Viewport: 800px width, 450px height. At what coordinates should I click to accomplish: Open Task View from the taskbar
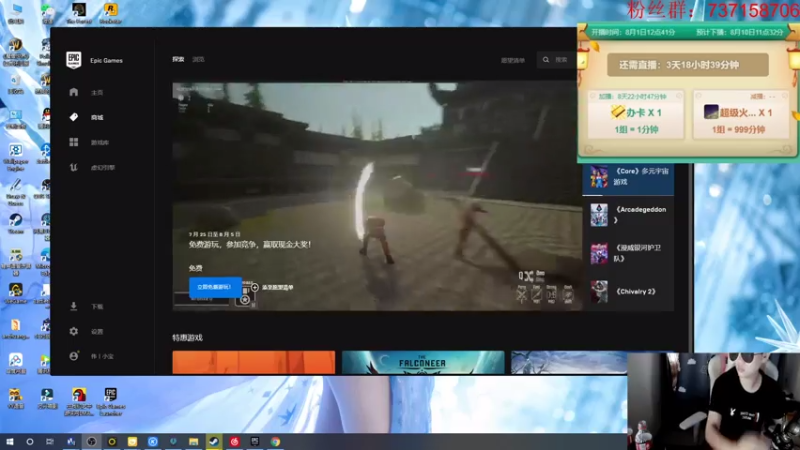(x=49, y=441)
